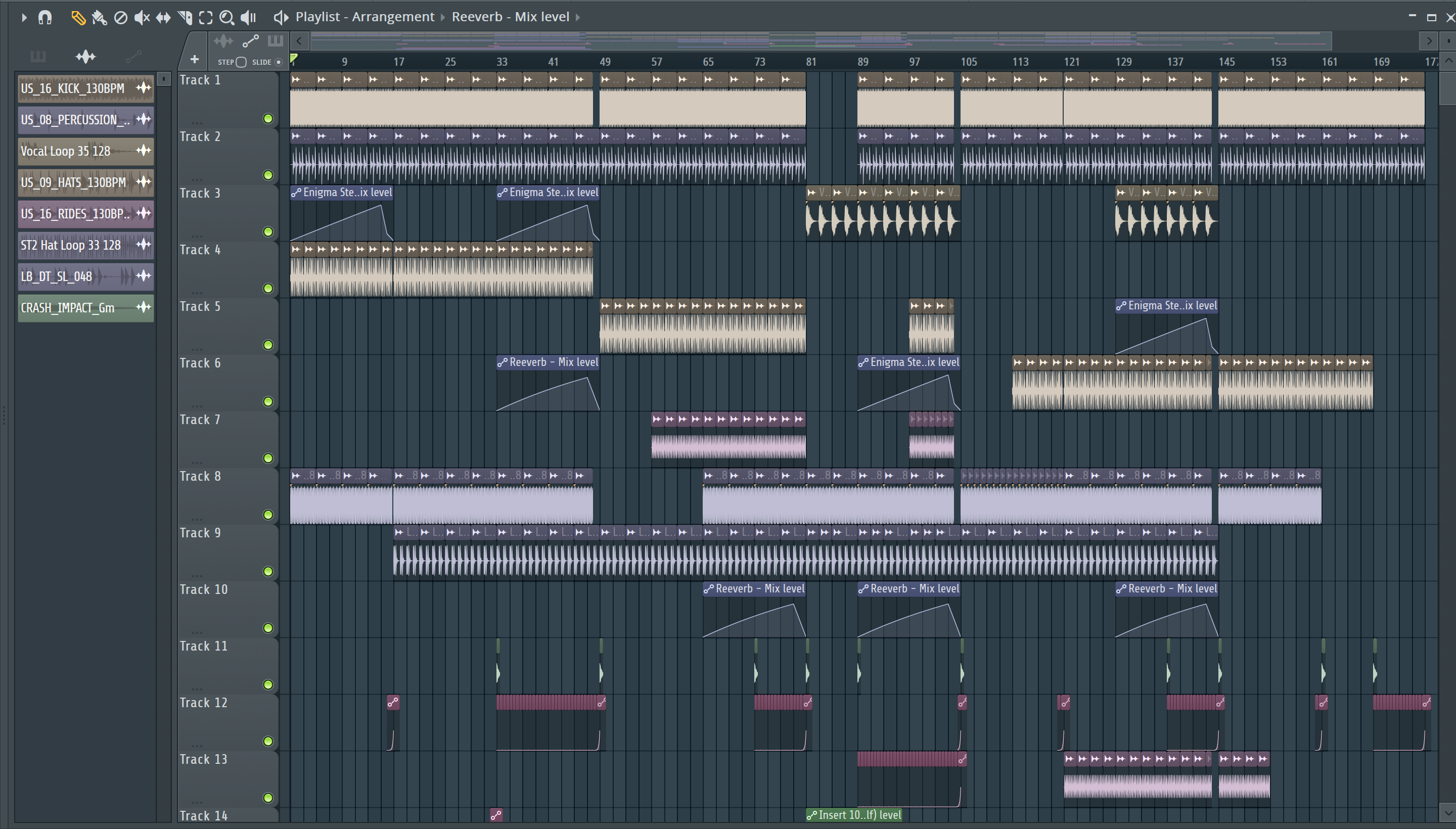Select the Track 10 header label
Viewport: 1456px width, 829px height.
coord(203,590)
